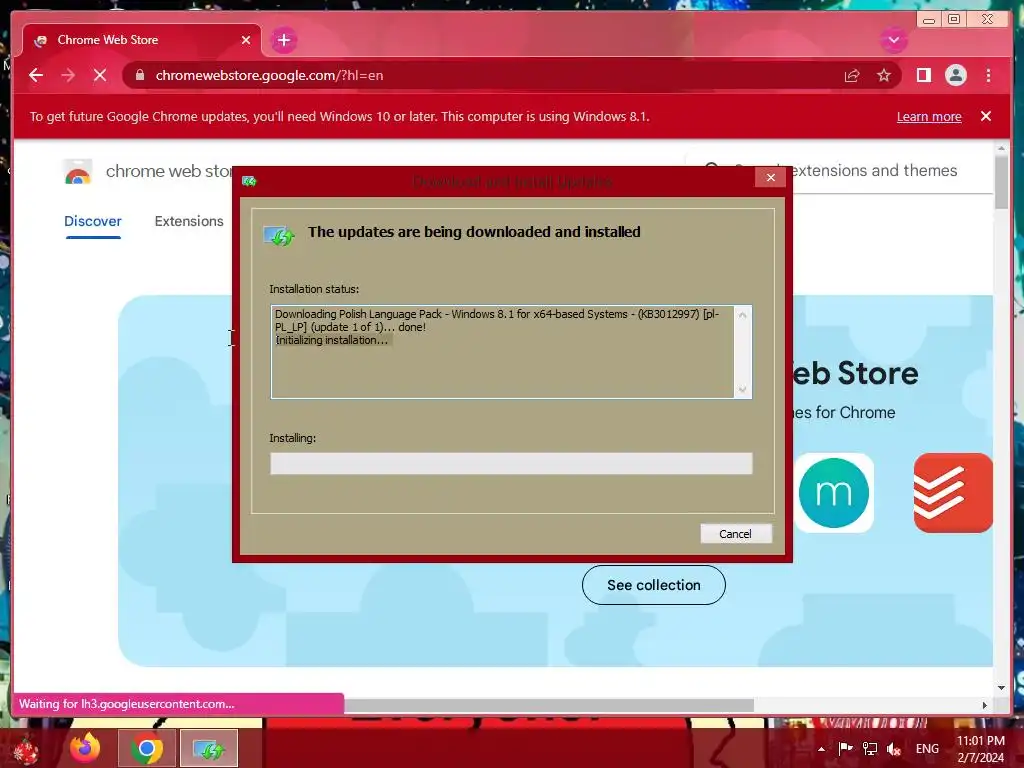This screenshot has height=768, width=1024.
Task: Click the Start button ornament icon
Action: click(x=25, y=750)
